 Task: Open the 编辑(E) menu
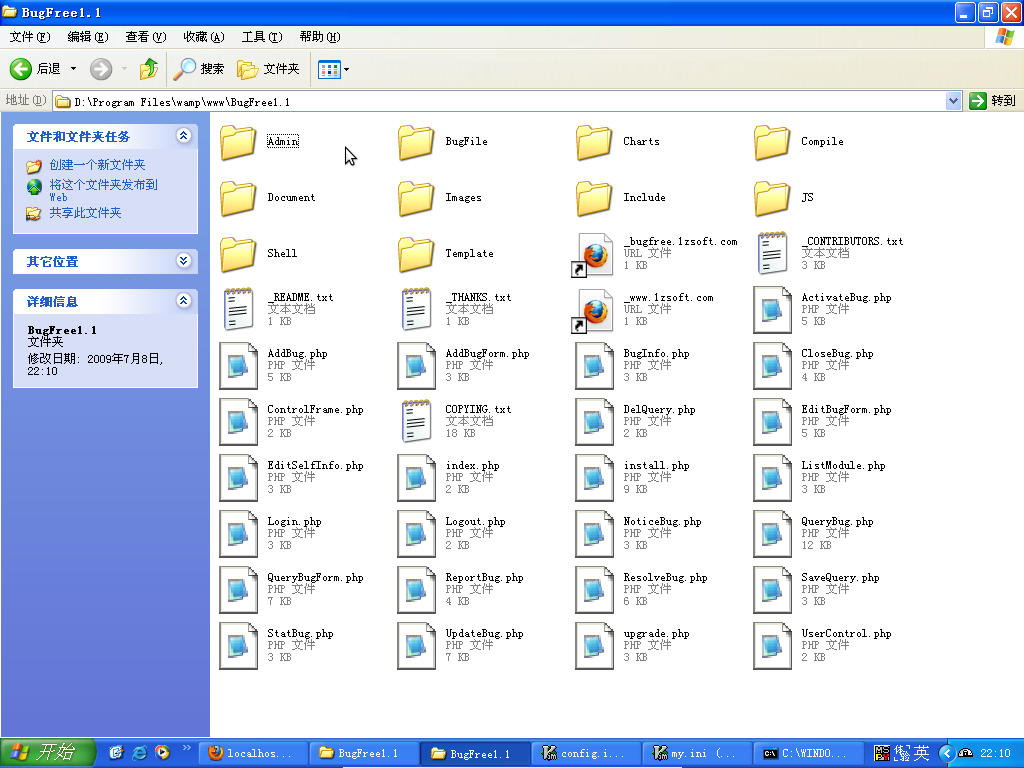click(88, 37)
